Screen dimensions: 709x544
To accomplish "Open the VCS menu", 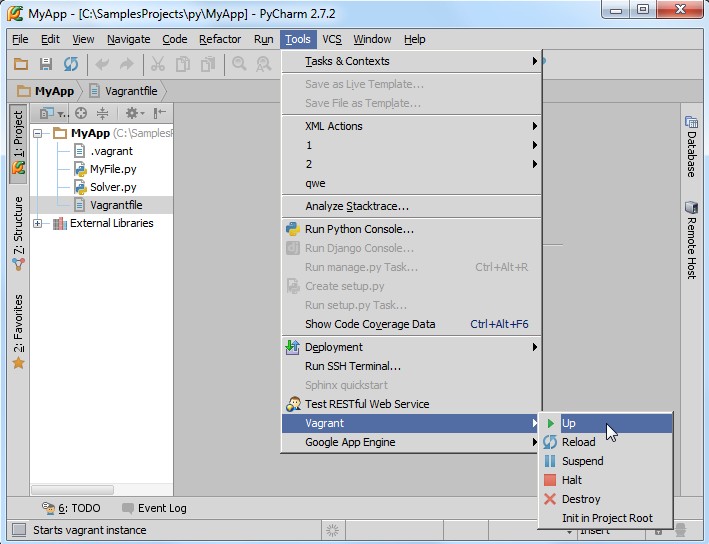I will [x=332, y=39].
